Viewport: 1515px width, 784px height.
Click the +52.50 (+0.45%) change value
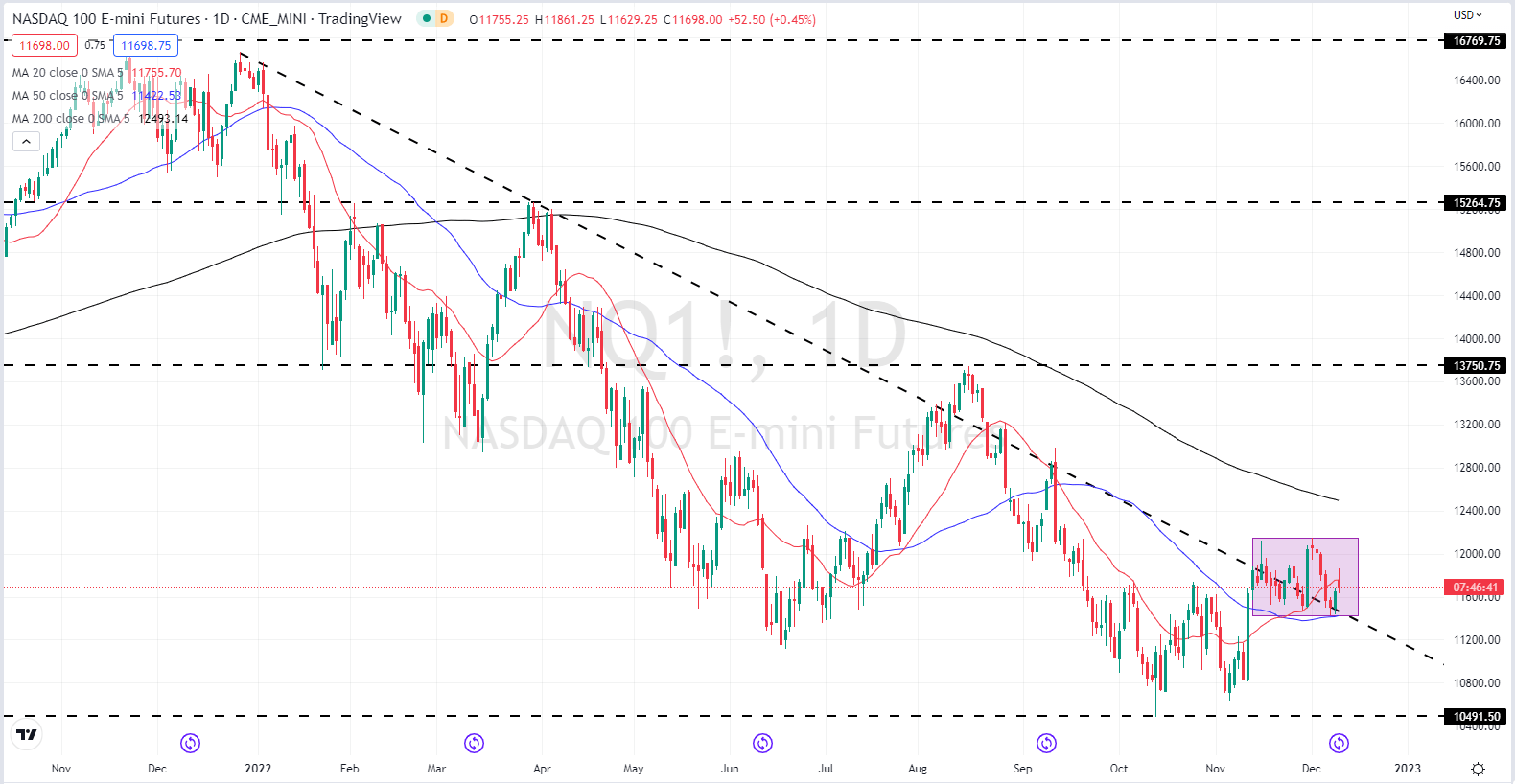pos(772,19)
